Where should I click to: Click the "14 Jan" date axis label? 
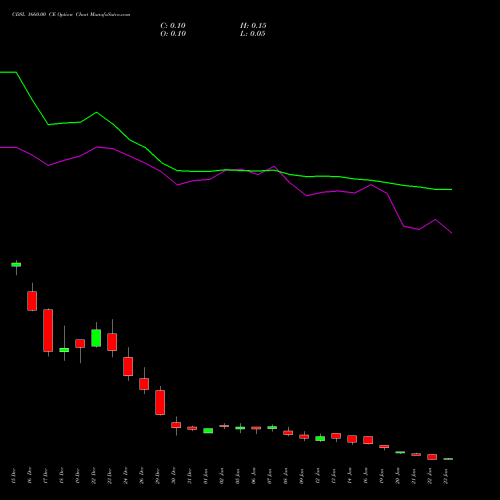[x=349, y=476]
